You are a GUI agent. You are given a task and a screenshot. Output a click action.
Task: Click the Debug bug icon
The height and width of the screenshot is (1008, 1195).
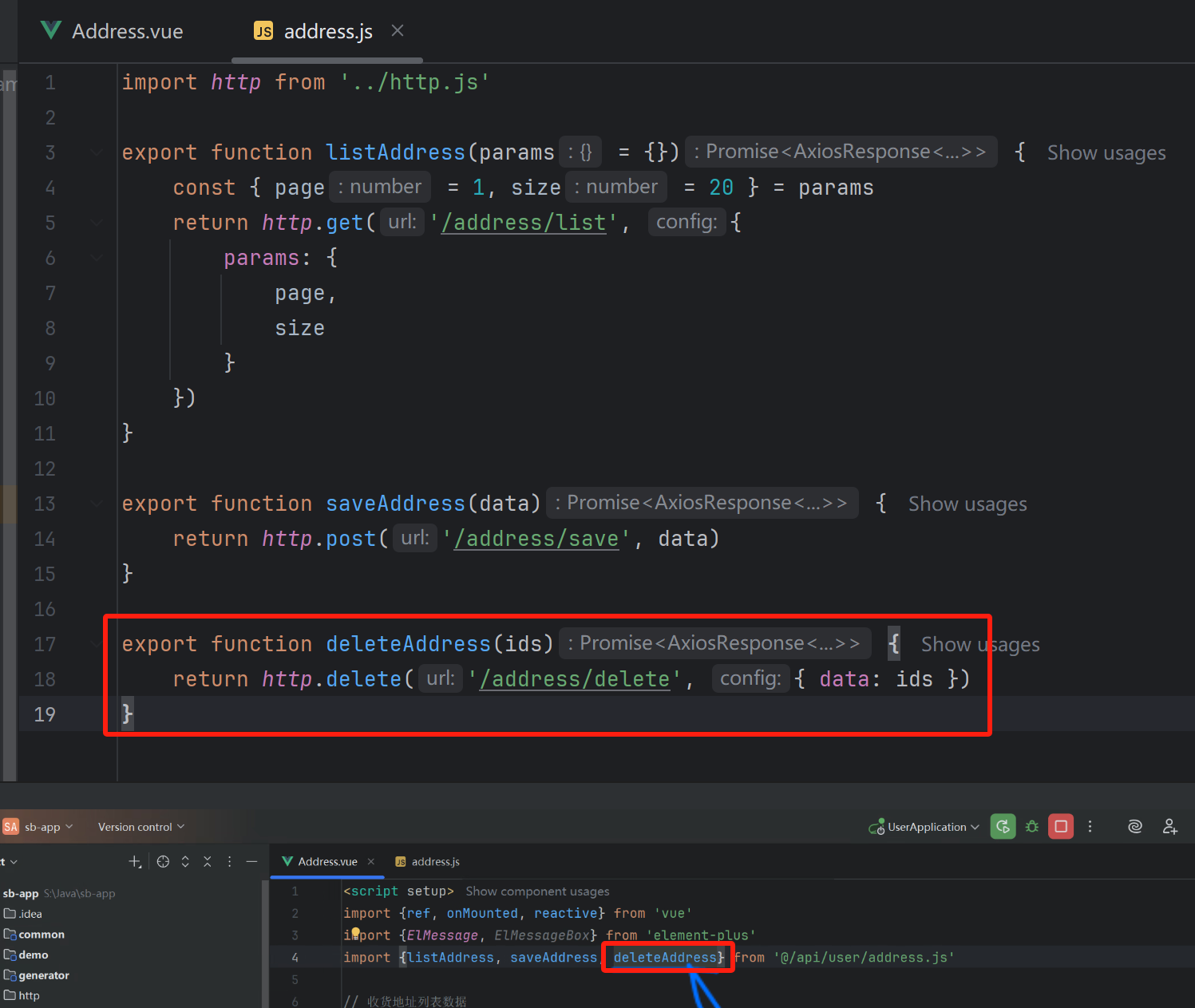click(1032, 827)
